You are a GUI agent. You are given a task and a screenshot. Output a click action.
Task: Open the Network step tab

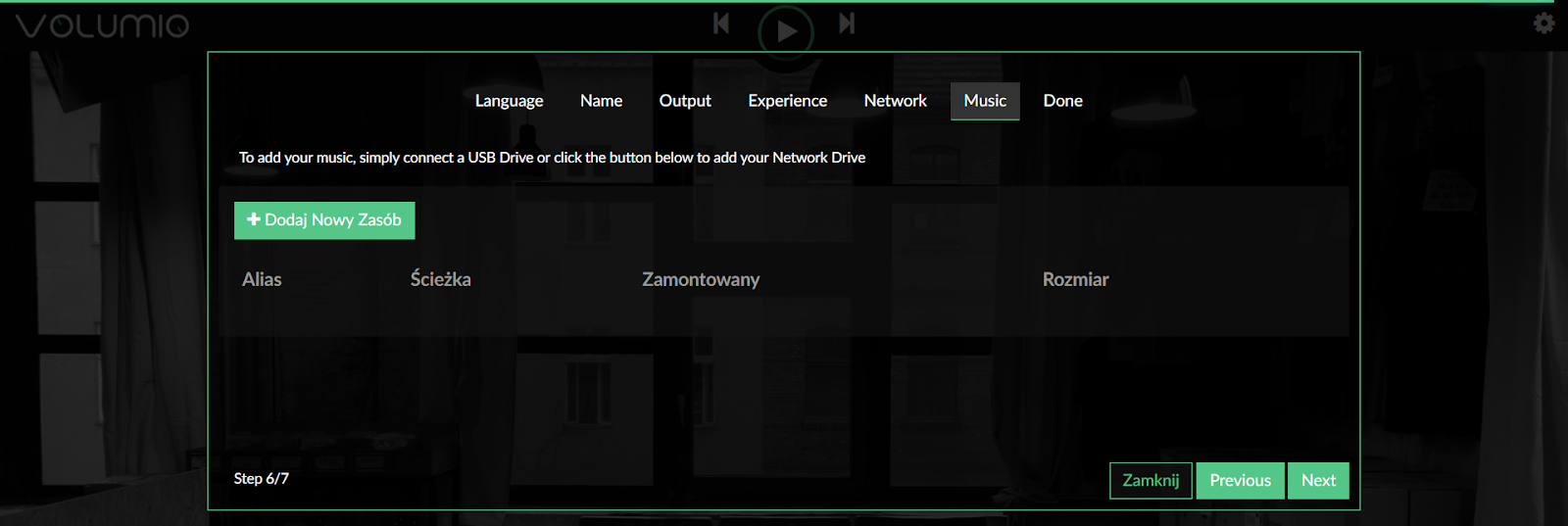tap(895, 101)
